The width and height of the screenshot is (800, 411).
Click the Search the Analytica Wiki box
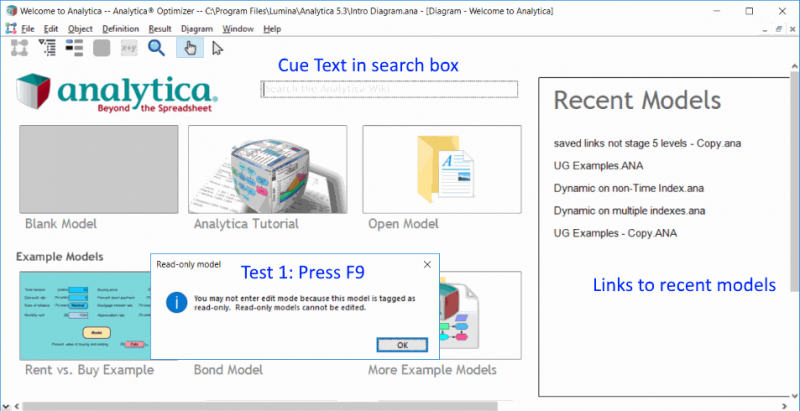tap(389, 89)
